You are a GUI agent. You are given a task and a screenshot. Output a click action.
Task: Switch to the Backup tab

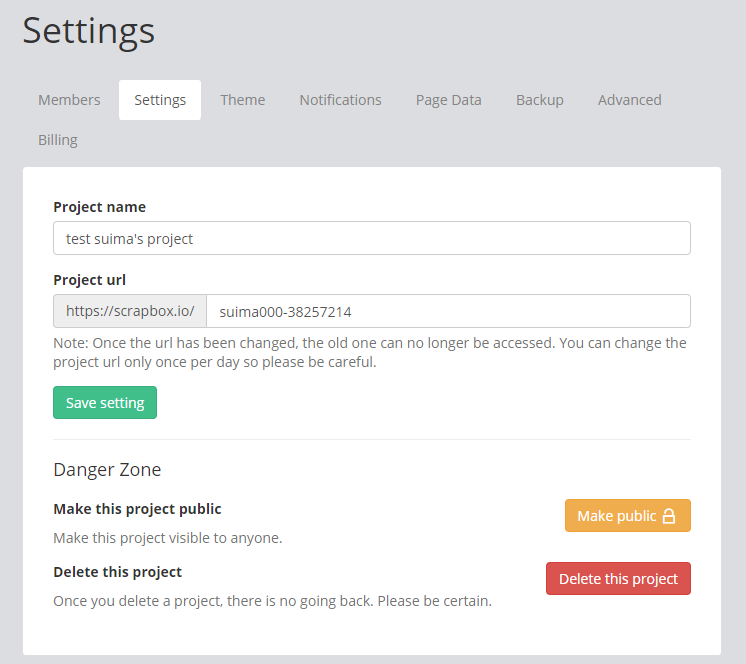[540, 100]
